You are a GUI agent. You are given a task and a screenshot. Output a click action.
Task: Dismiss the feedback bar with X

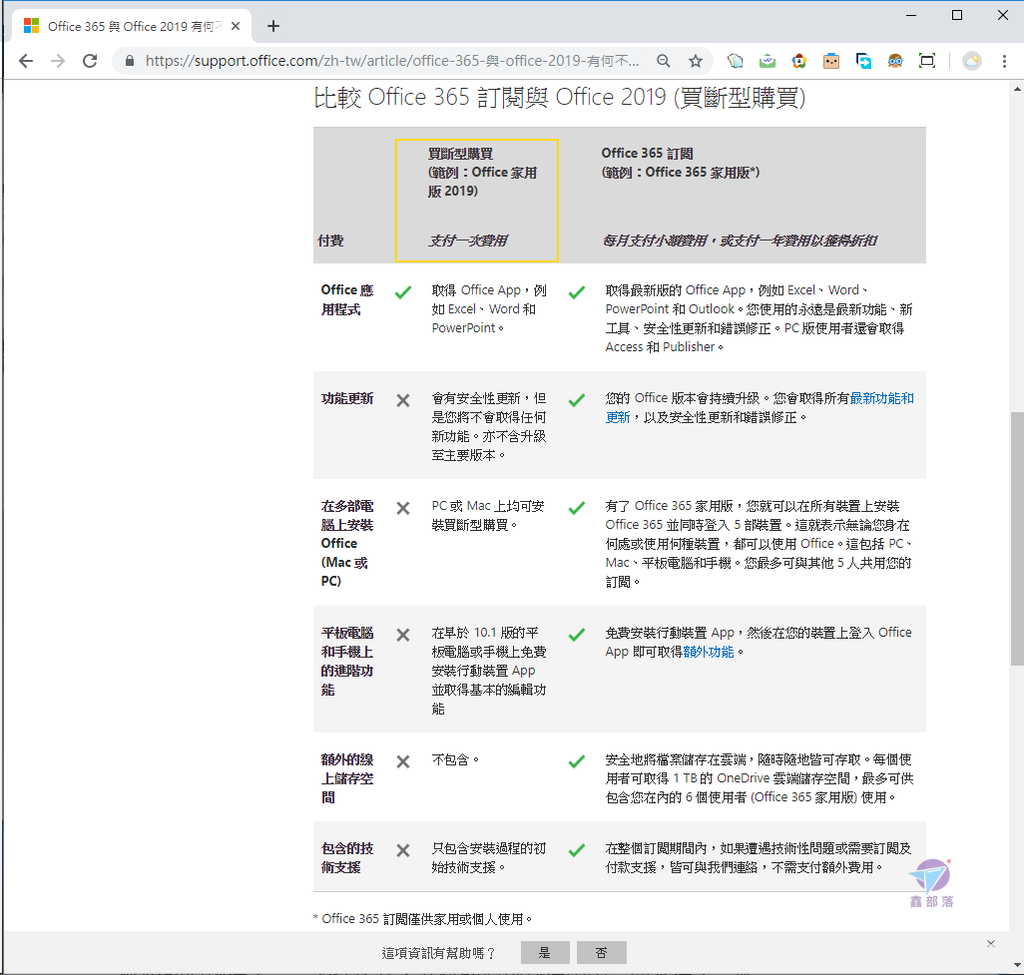991,943
